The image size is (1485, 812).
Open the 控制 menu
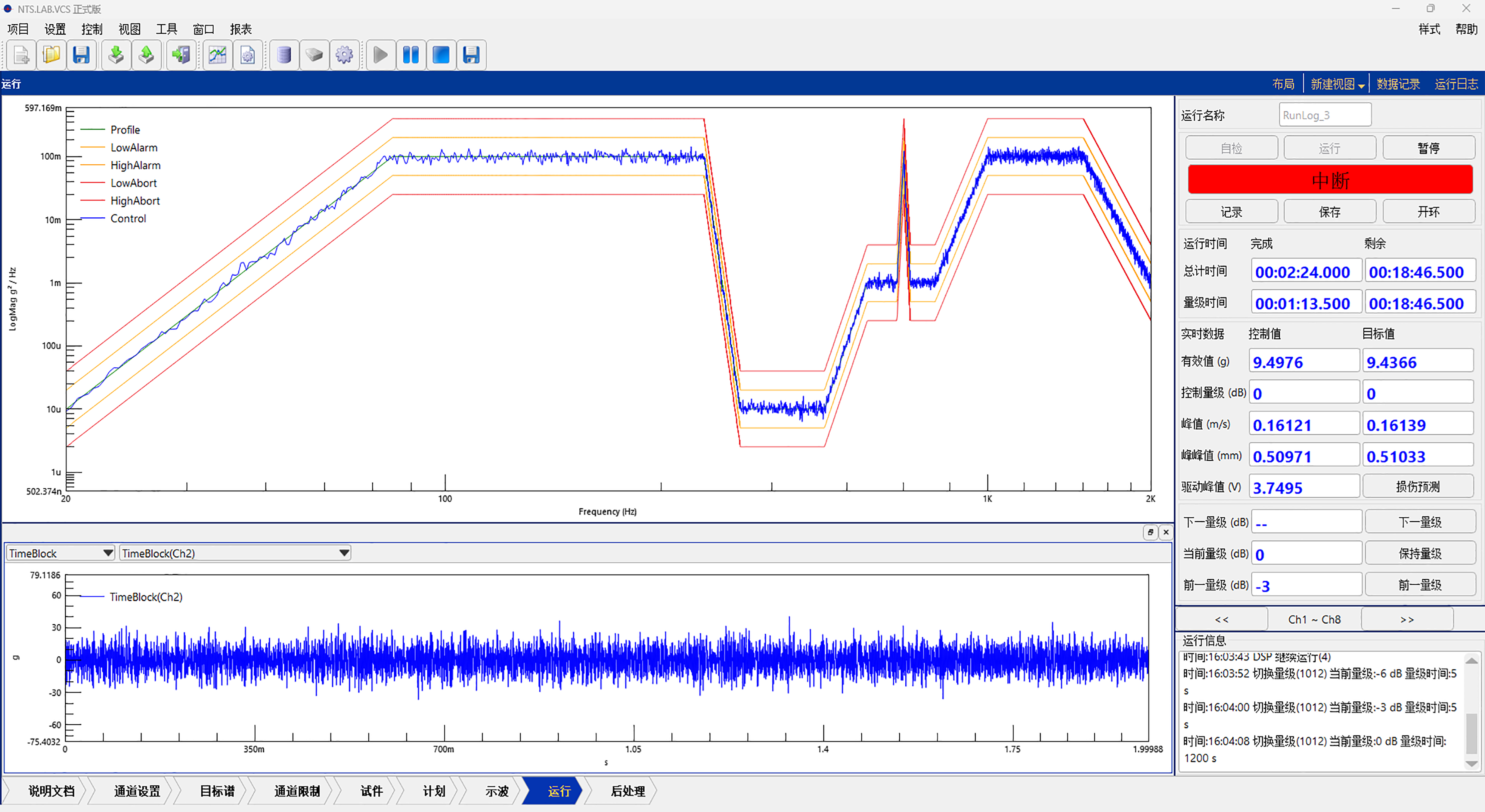click(92, 29)
